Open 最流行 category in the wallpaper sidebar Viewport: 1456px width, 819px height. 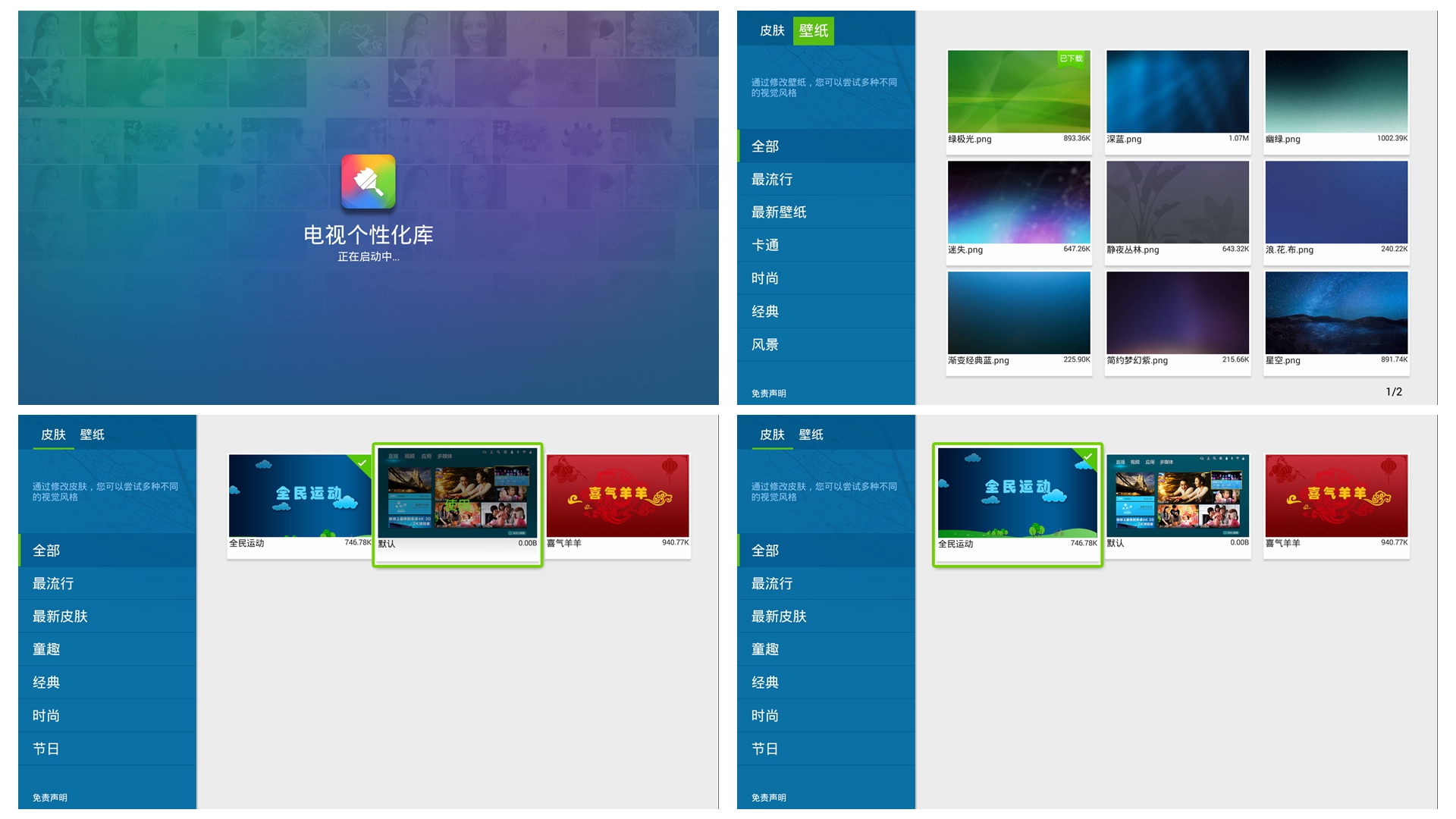772,180
